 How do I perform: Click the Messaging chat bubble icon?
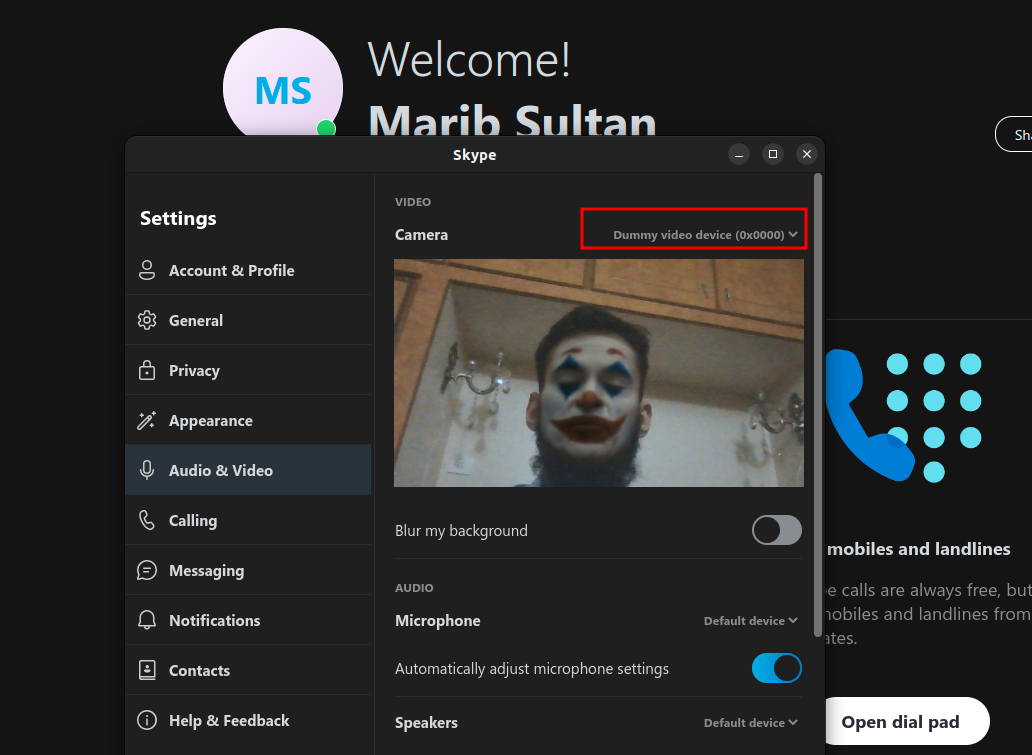point(147,570)
